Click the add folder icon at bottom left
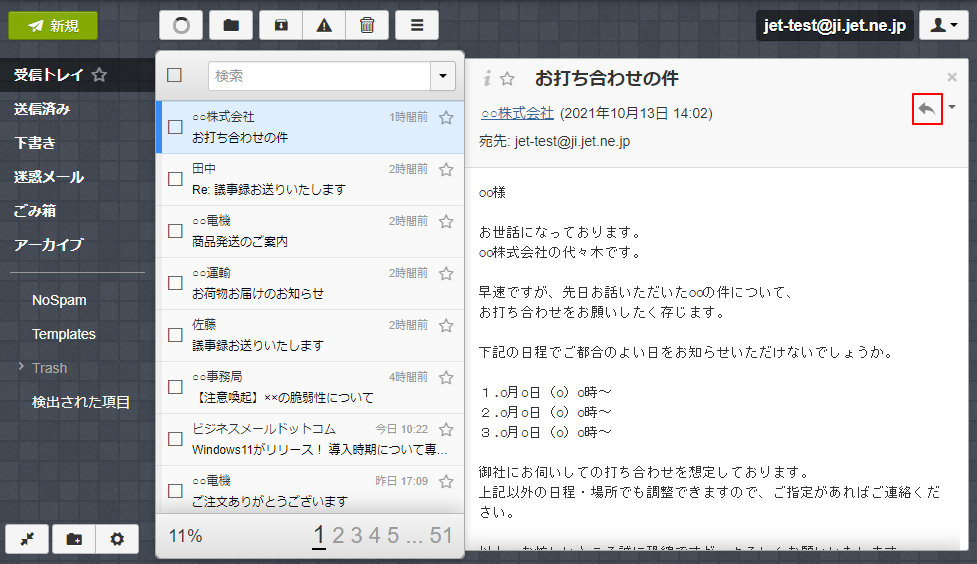The height and width of the screenshot is (564, 977). (x=74, y=539)
